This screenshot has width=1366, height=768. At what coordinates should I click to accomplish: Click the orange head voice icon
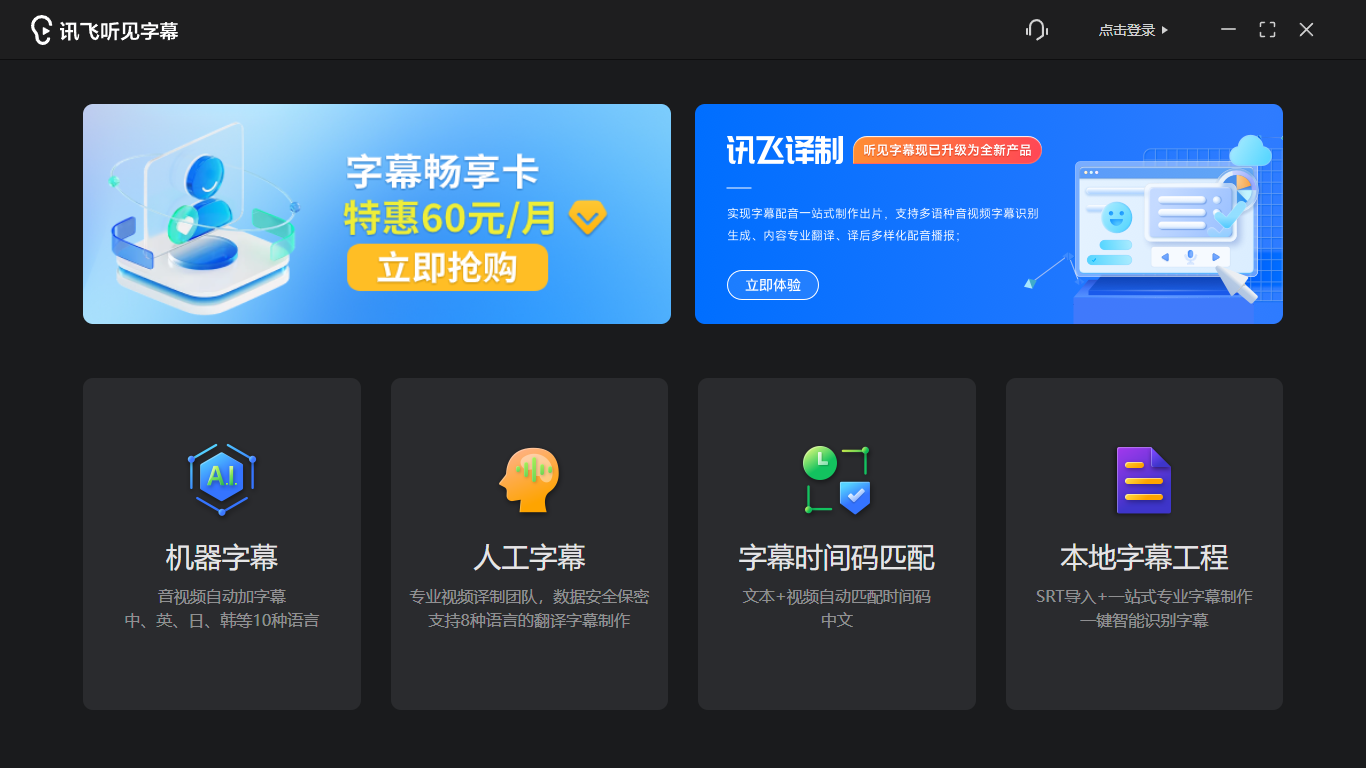pyautogui.click(x=529, y=479)
